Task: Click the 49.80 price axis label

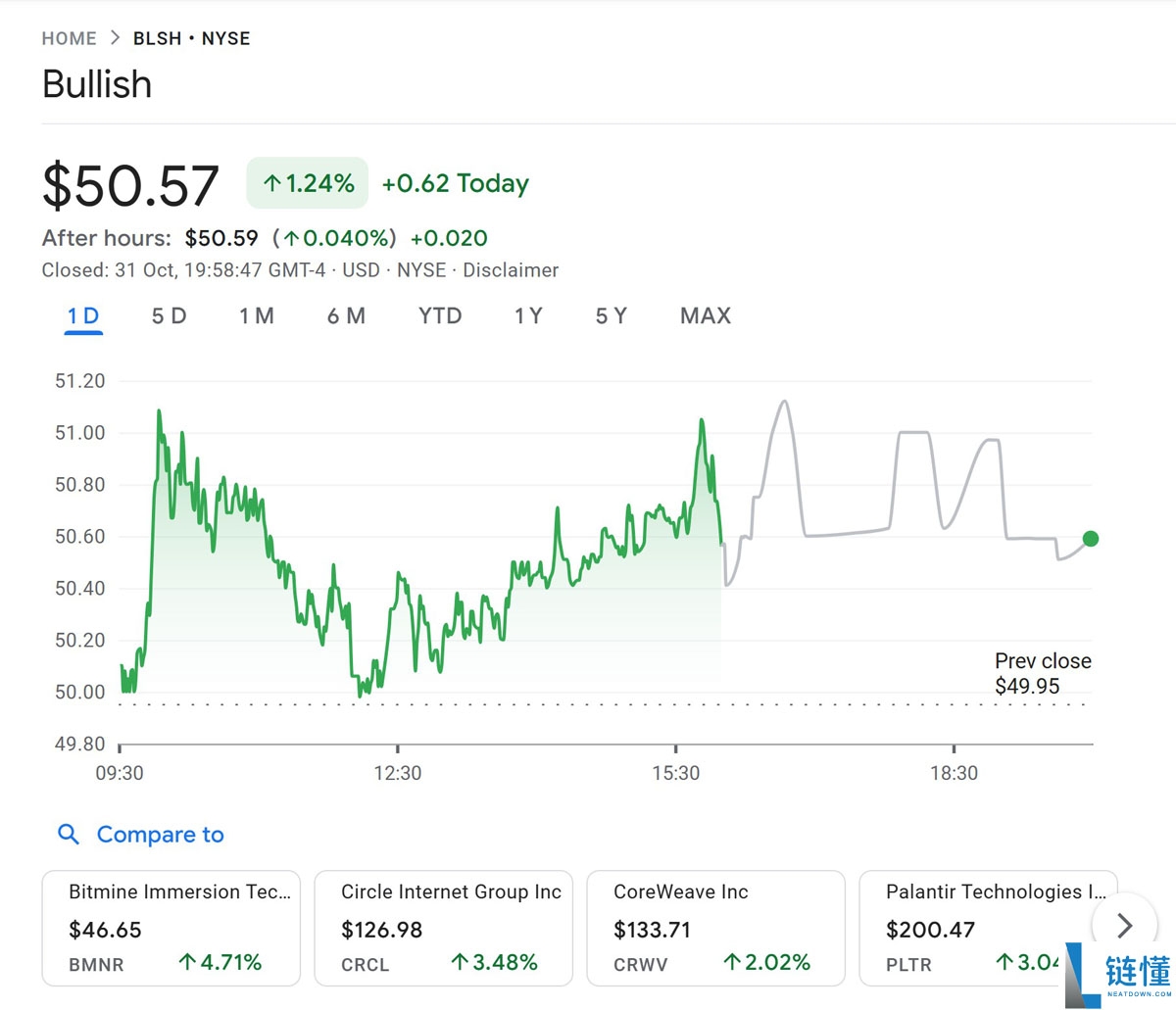Action: point(79,745)
